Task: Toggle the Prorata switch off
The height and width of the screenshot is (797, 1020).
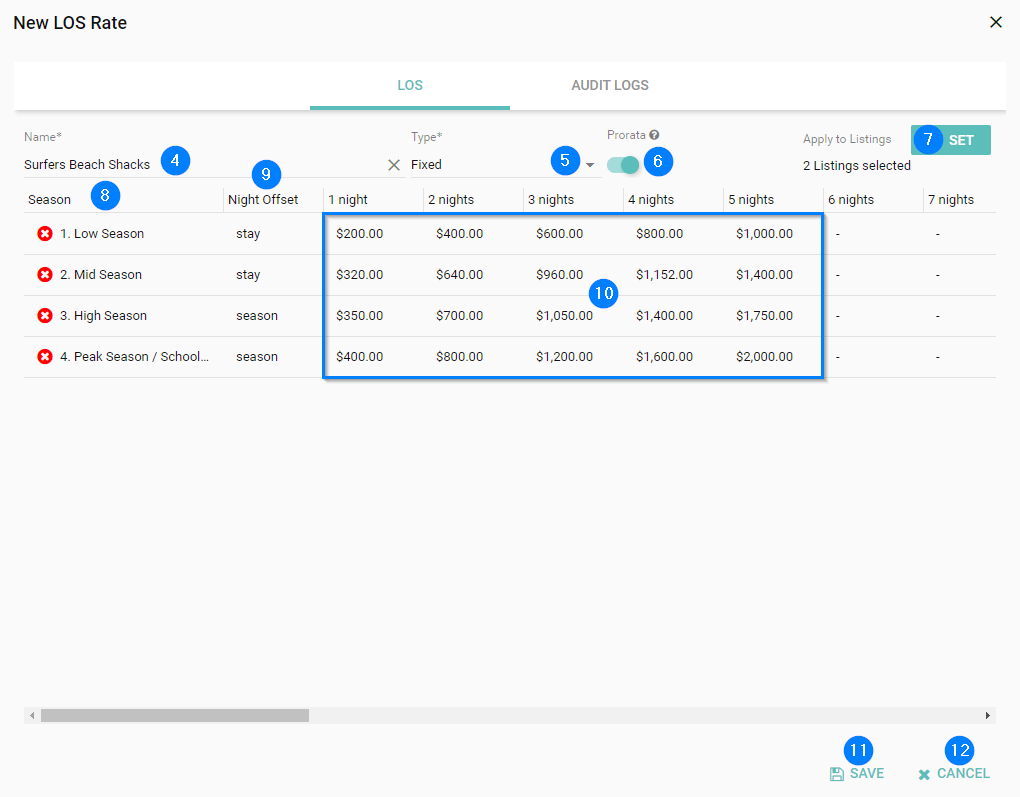Action: click(x=623, y=164)
